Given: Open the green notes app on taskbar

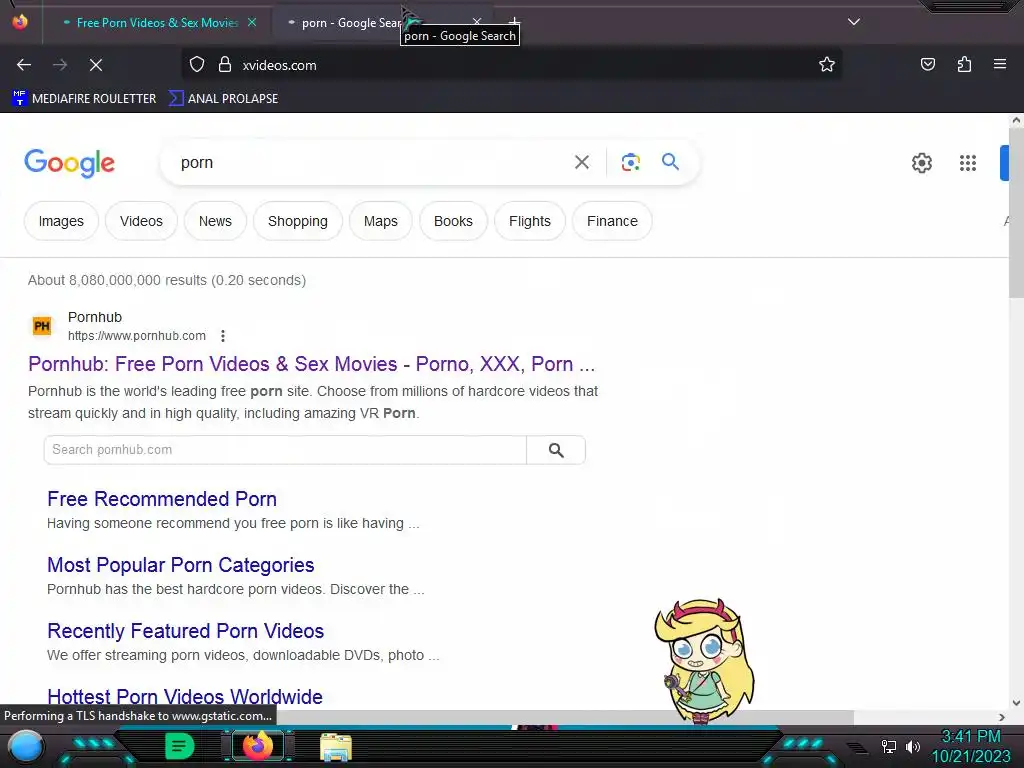Looking at the screenshot, I should 180,746.
